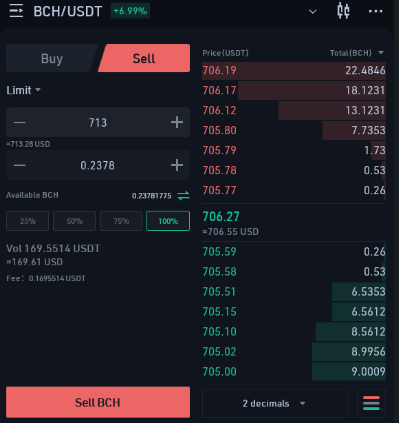This screenshot has height=423, width=399.
Task: Expand the Limit order type dropdown
Action: 23,90
